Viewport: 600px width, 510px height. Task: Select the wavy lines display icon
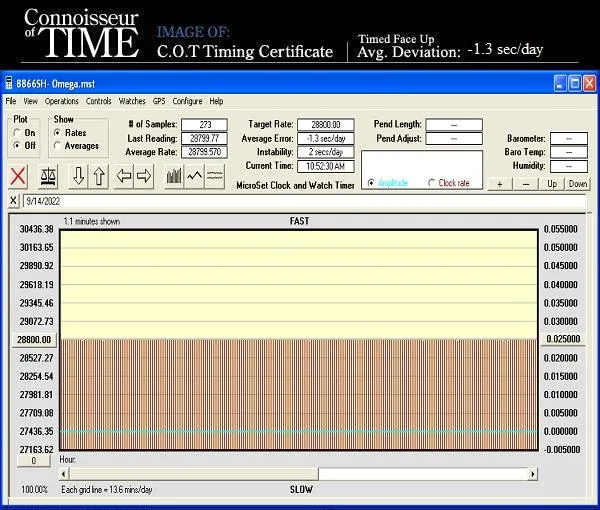[x=215, y=176]
